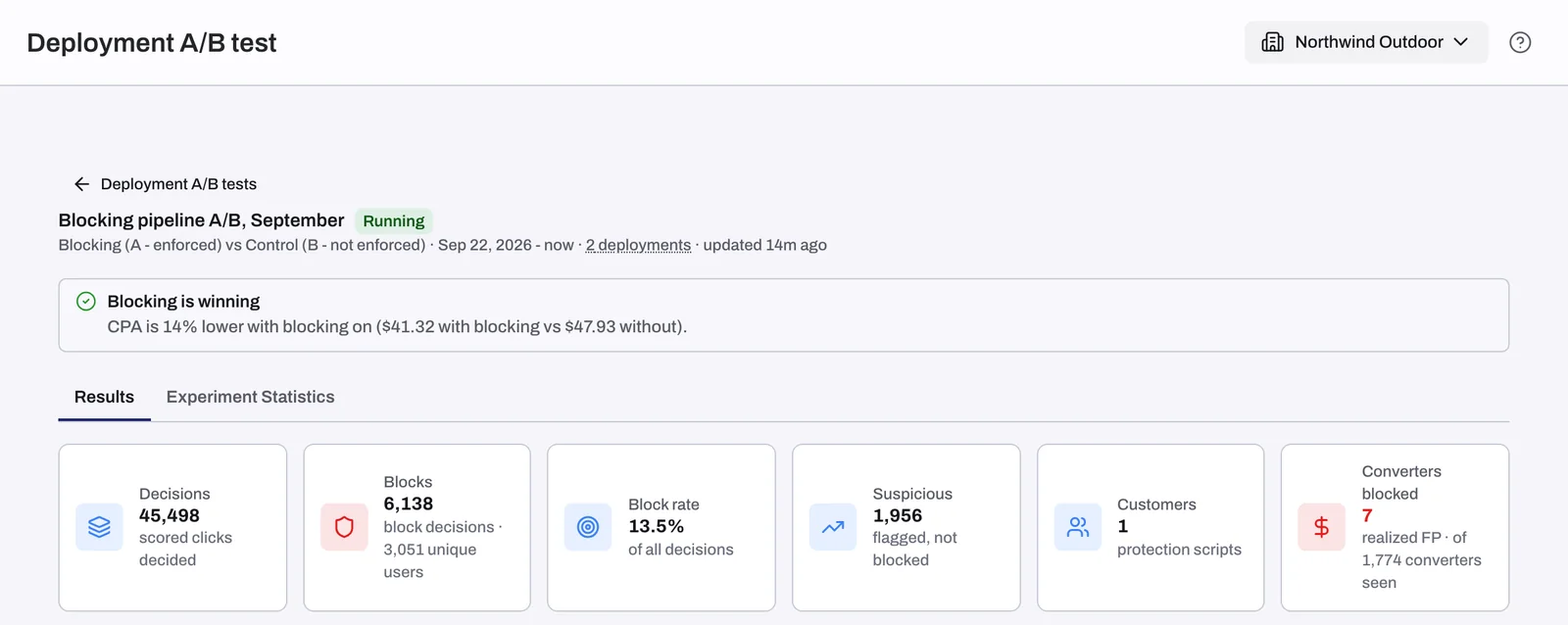This screenshot has height=625, width=1568.
Task: Click the back arrow icon
Action: [81, 184]
